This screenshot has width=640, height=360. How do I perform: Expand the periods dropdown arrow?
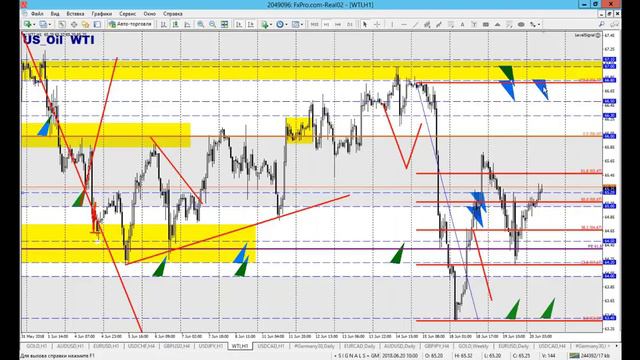pos(286,24)
